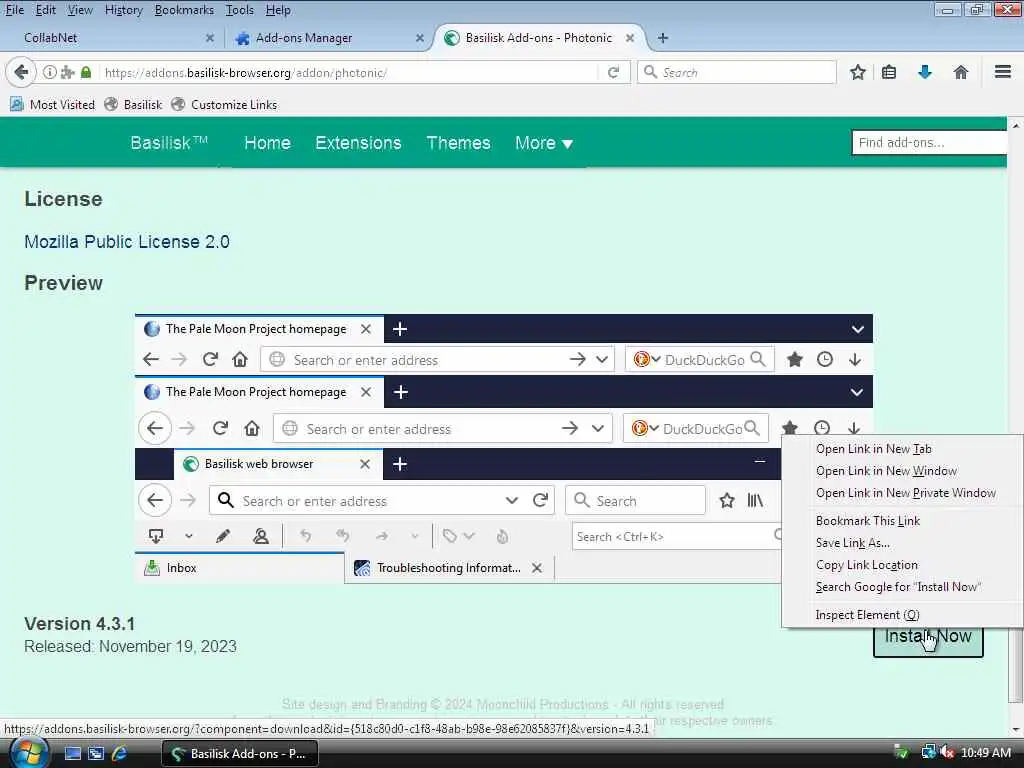Select Copy Link Location
This screenshot has height=768, width=1024.
(x=903, y=565)
